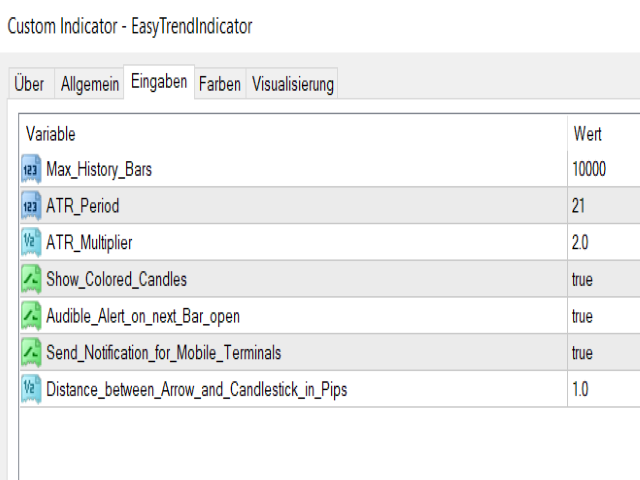Switch to the Über tab
This screenshot has height=480, width=640.
point(31,84)
